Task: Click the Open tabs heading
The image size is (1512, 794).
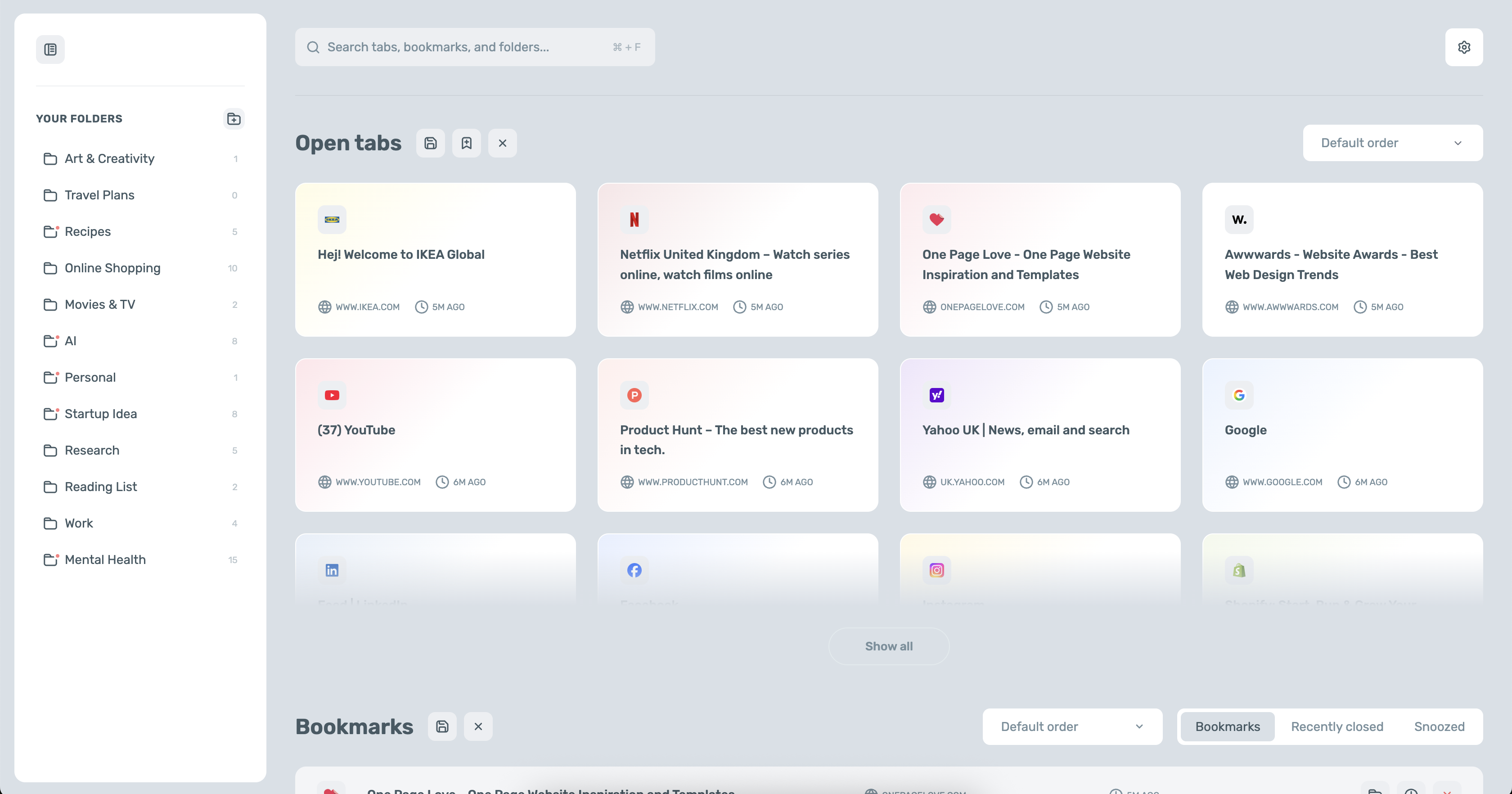Action: pos(349,143)
